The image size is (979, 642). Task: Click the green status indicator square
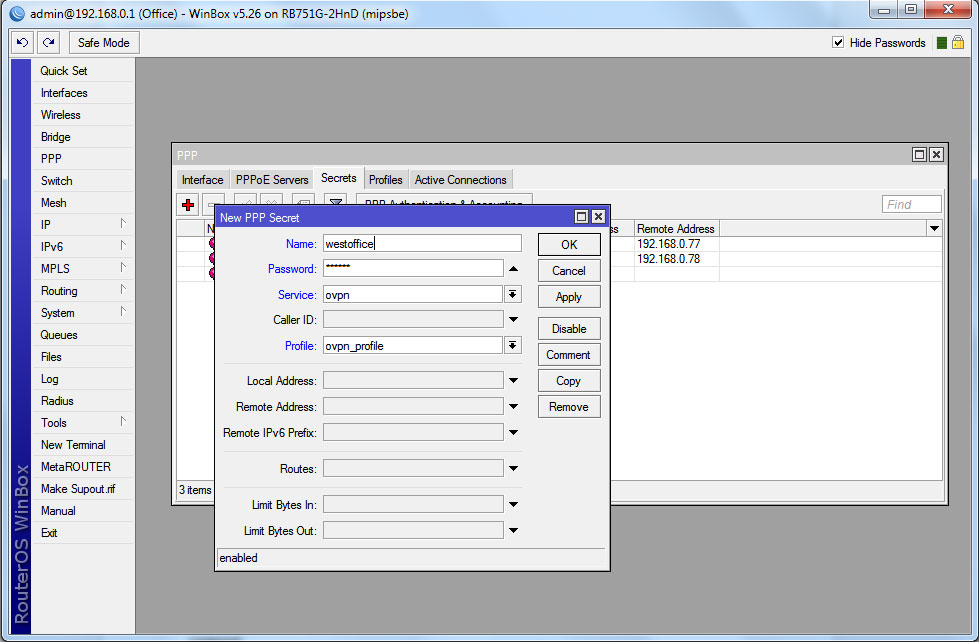[x=941, y=43]
